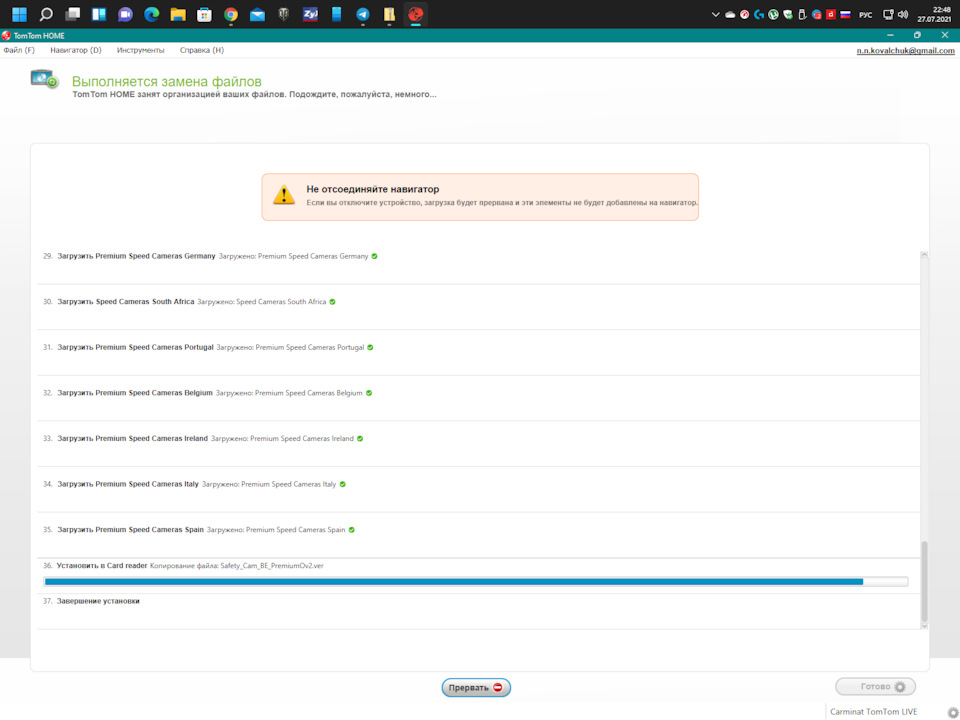960x720 pixels.
Task: Click green checkmark next to Speed Cameras Portugal
Action: coord(370,348)
